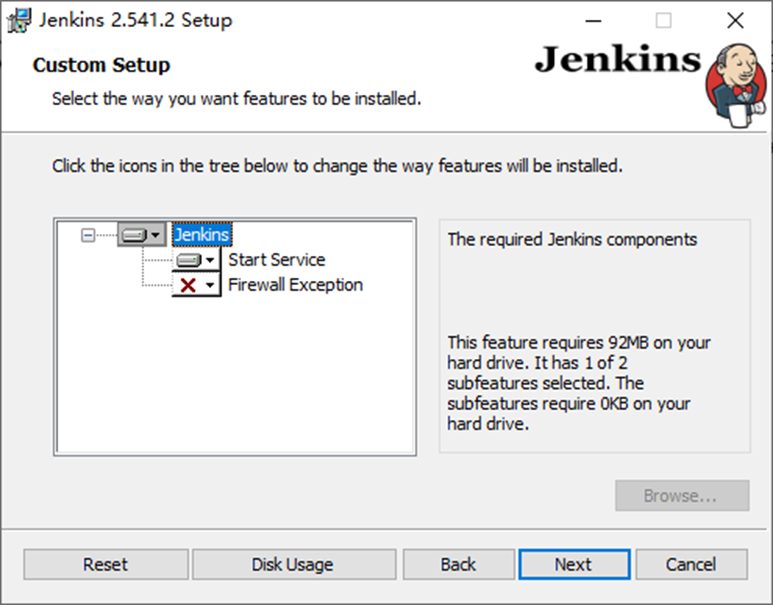Go Back to previous setup step
The image size is (773, 605).
coord(458,564)
